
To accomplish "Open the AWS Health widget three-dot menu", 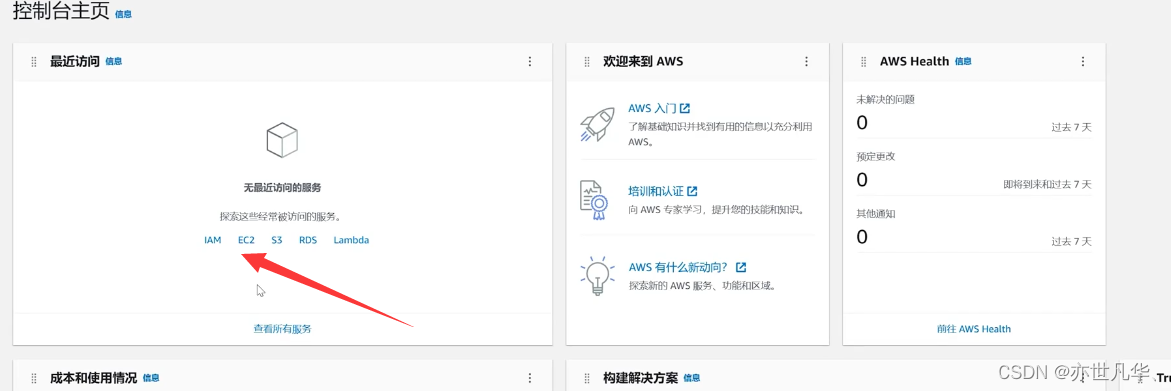I will (x=1083, y=62).
